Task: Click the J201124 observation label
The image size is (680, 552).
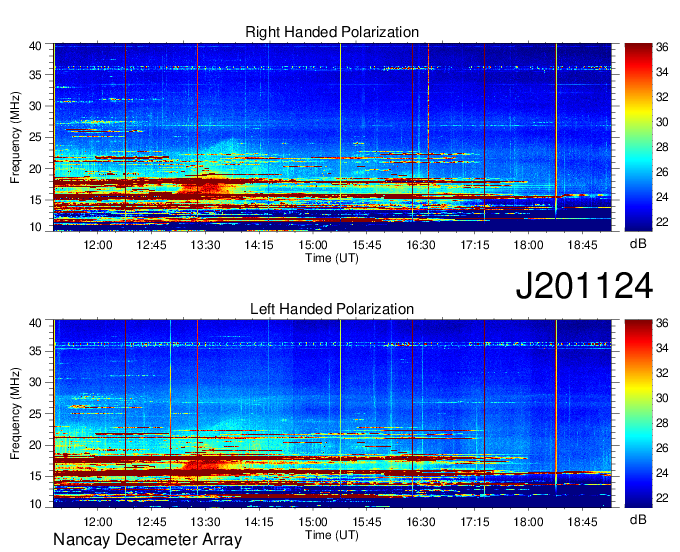Action: [x=584, y=286]
